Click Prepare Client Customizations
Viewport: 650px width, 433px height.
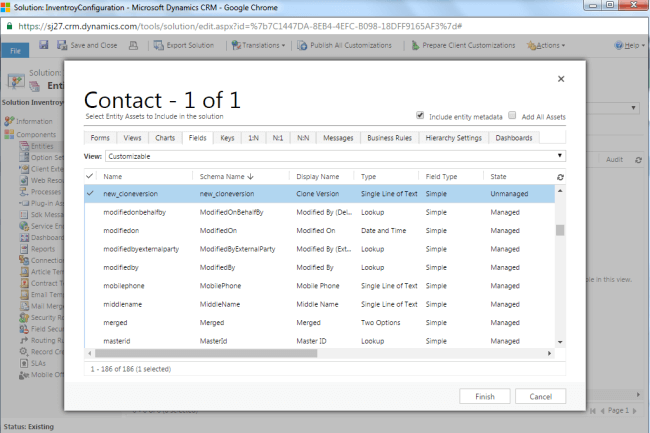tap(463, 45)
